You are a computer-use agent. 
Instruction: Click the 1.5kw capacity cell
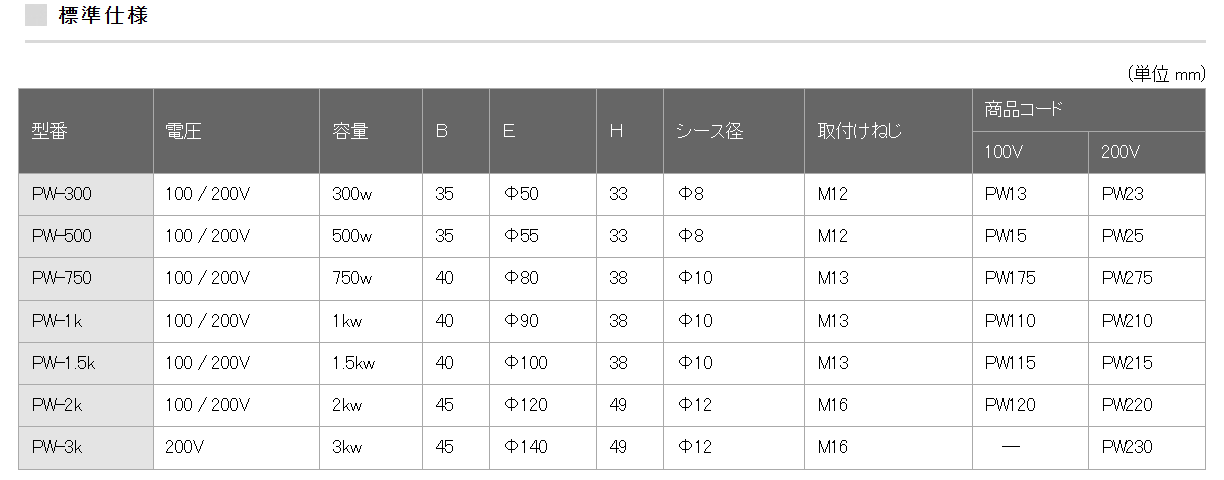pos(354,363)
